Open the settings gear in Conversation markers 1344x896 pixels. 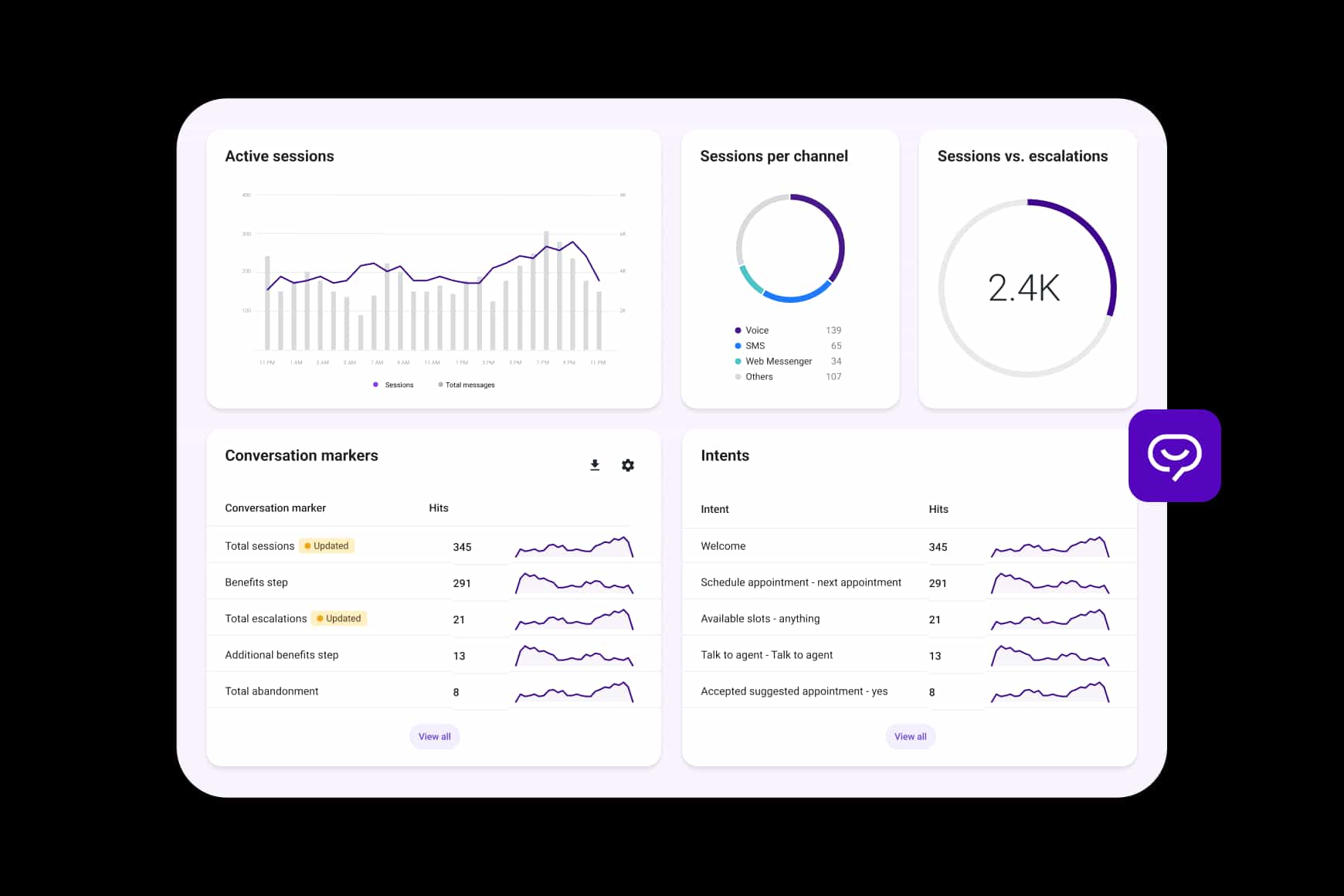point(627,465)
